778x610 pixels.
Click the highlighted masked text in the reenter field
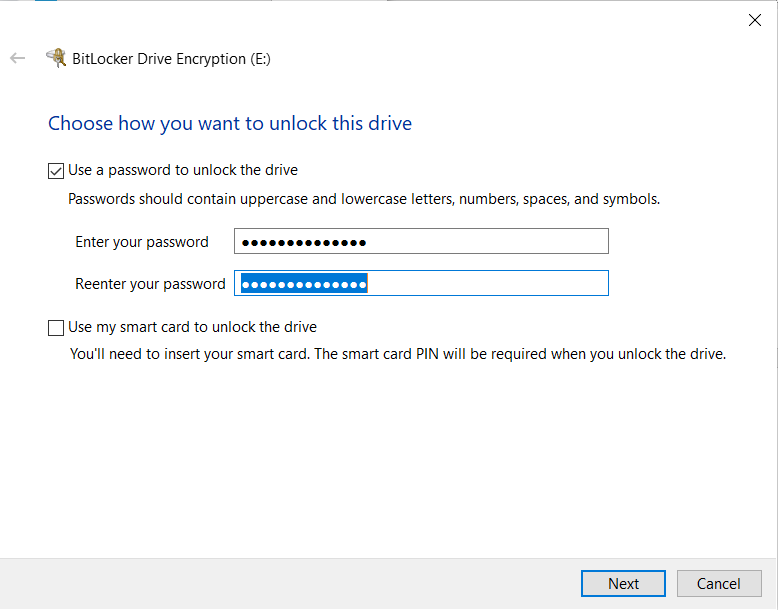click(304, 284)
